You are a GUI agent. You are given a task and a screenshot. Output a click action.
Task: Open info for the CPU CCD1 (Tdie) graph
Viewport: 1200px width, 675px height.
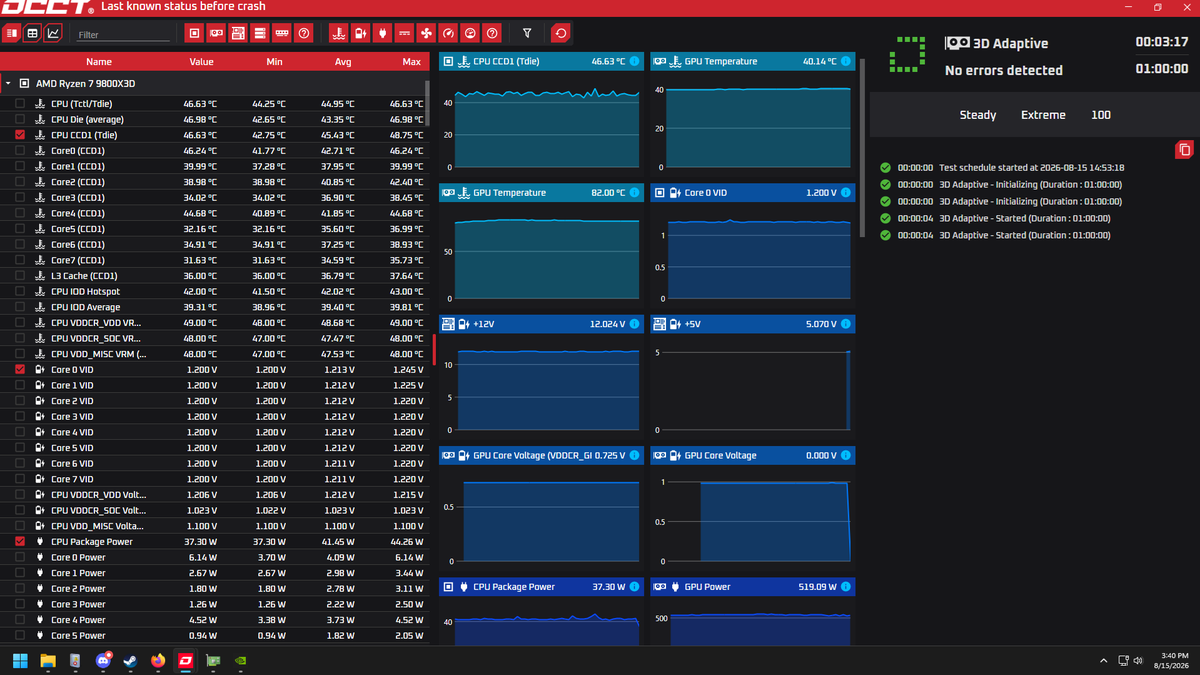pyautogui.click(x=634, y=61)
